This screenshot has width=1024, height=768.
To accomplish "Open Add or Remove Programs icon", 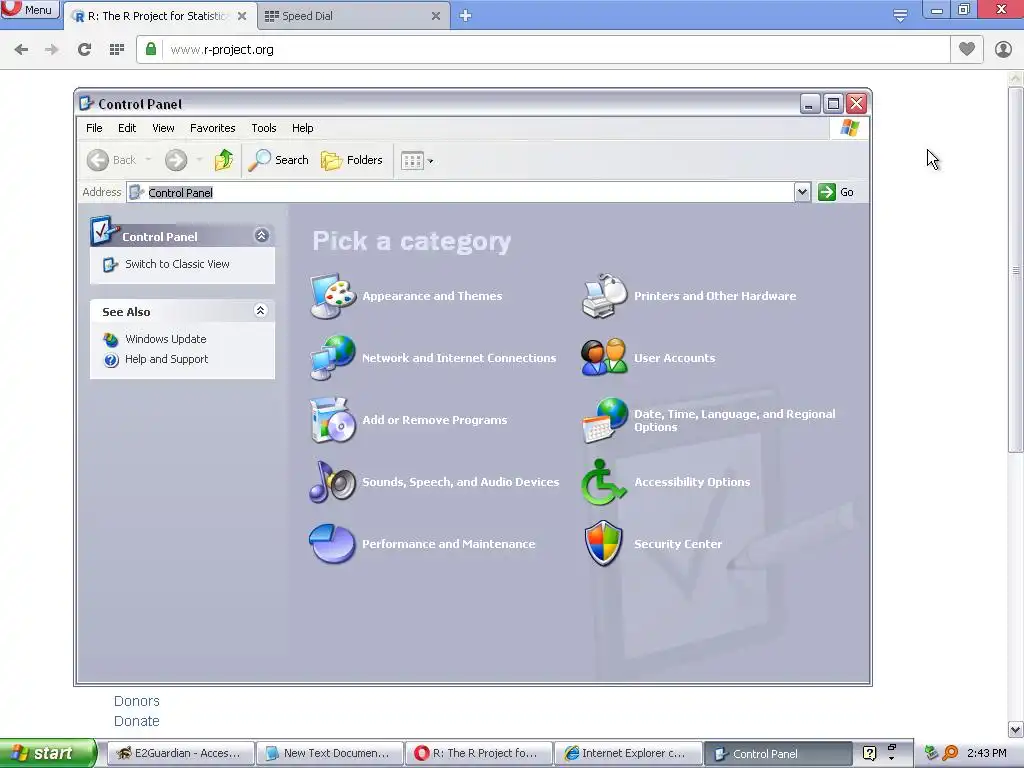I will tap(332, 420).
